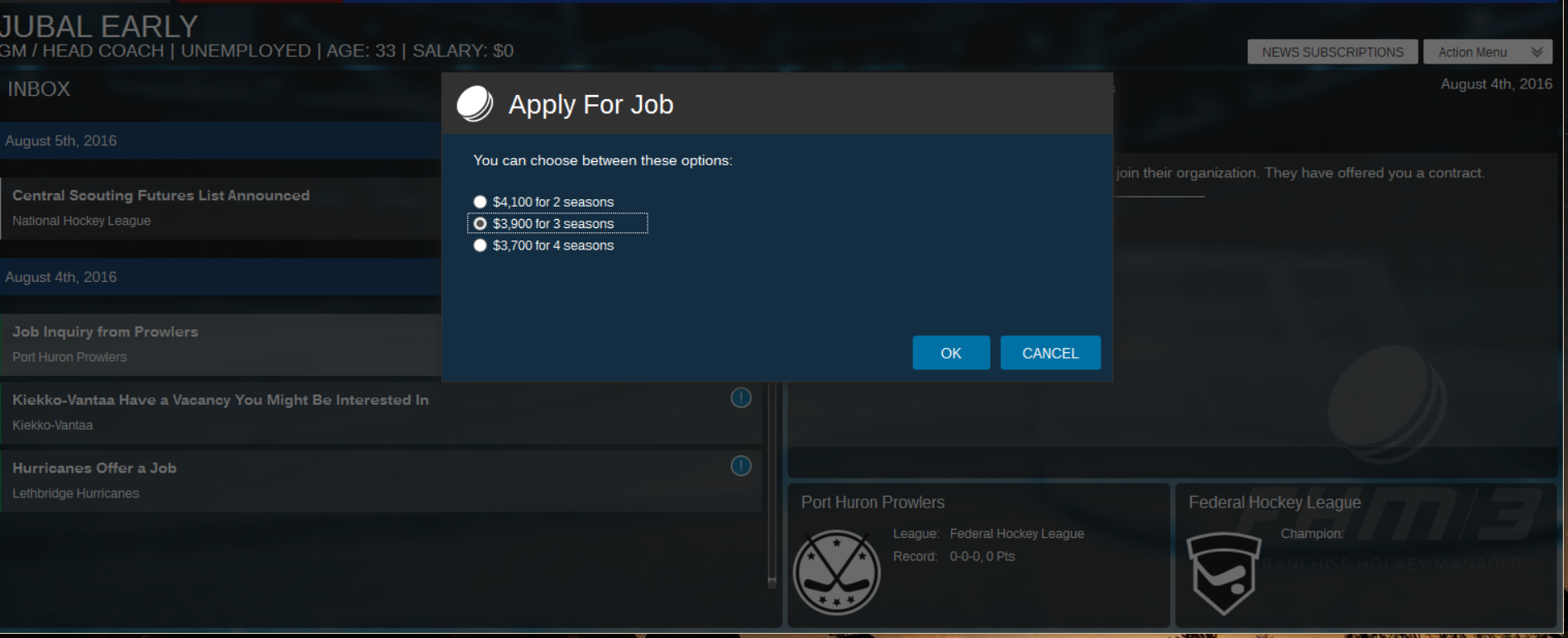Viewport: 1568px width, 638px height.
Task: Confirm the job application with OK
Action: coord(950,353)
